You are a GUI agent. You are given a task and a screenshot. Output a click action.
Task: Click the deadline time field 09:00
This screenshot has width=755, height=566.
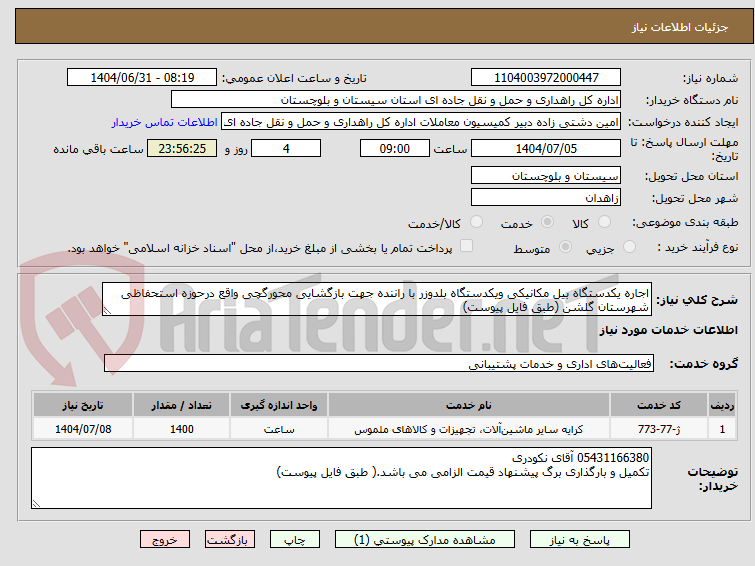[394, 148]
